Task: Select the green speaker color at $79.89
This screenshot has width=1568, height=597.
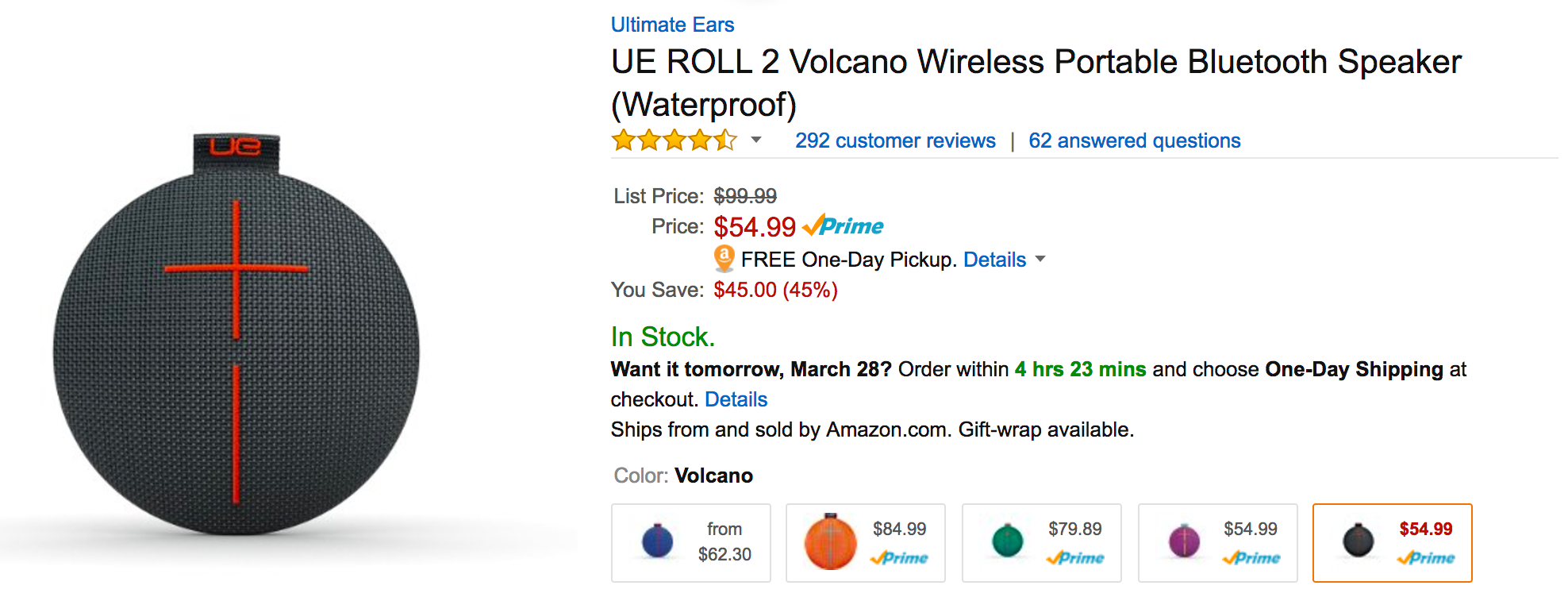Action: pos(1041,543)
